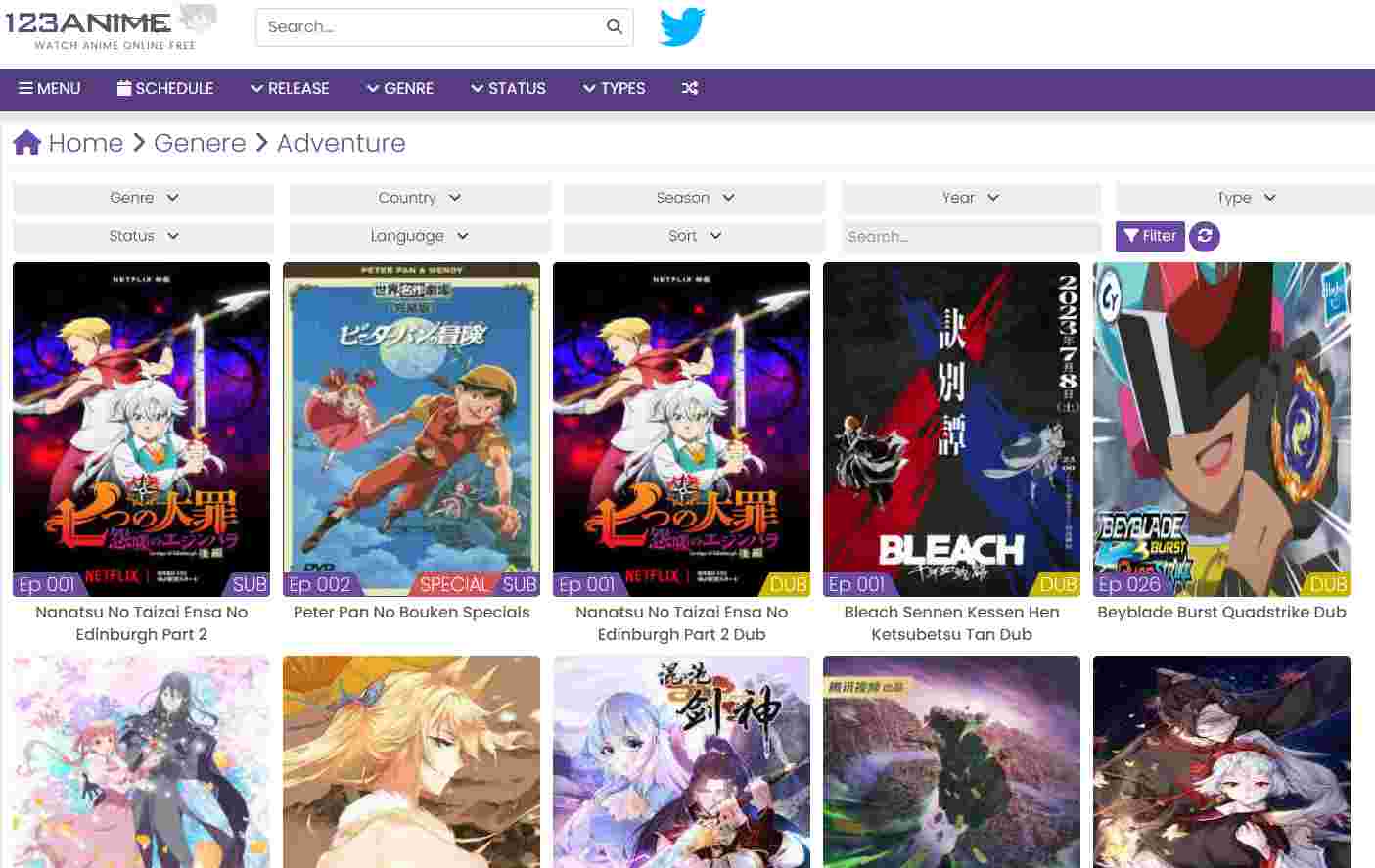The image size is (1375, 868).
Task: Open the Language filter dropdown
Action: (x=420, y=236)
